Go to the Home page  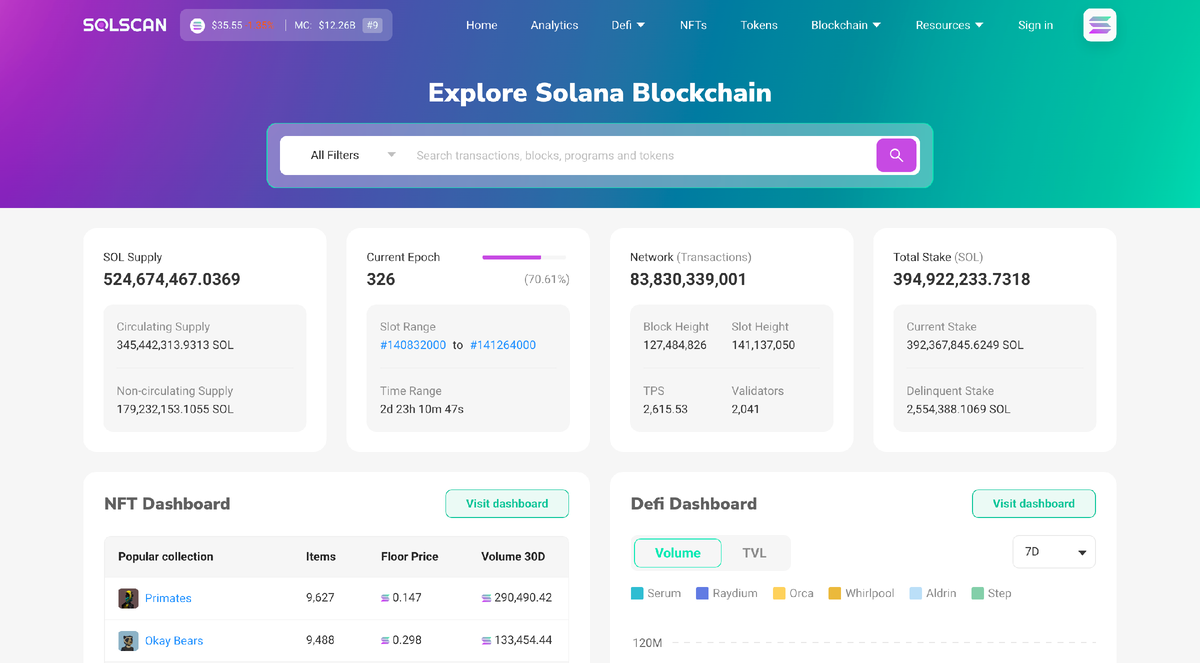tap(481, 25)
